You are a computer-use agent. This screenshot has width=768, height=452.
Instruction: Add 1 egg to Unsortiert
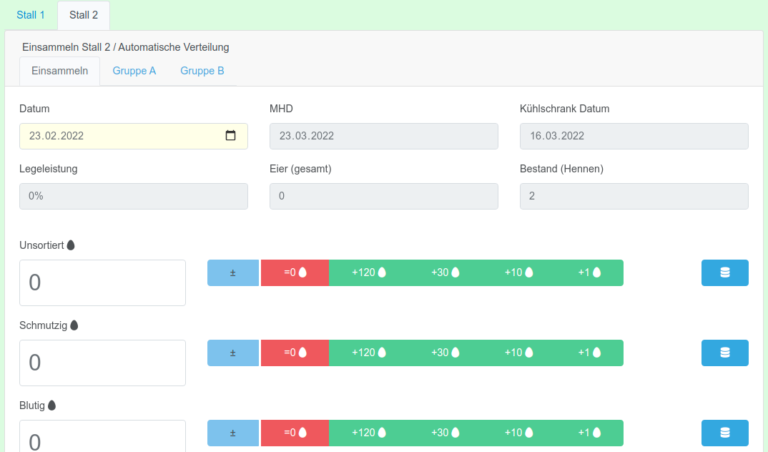[589, 273]
